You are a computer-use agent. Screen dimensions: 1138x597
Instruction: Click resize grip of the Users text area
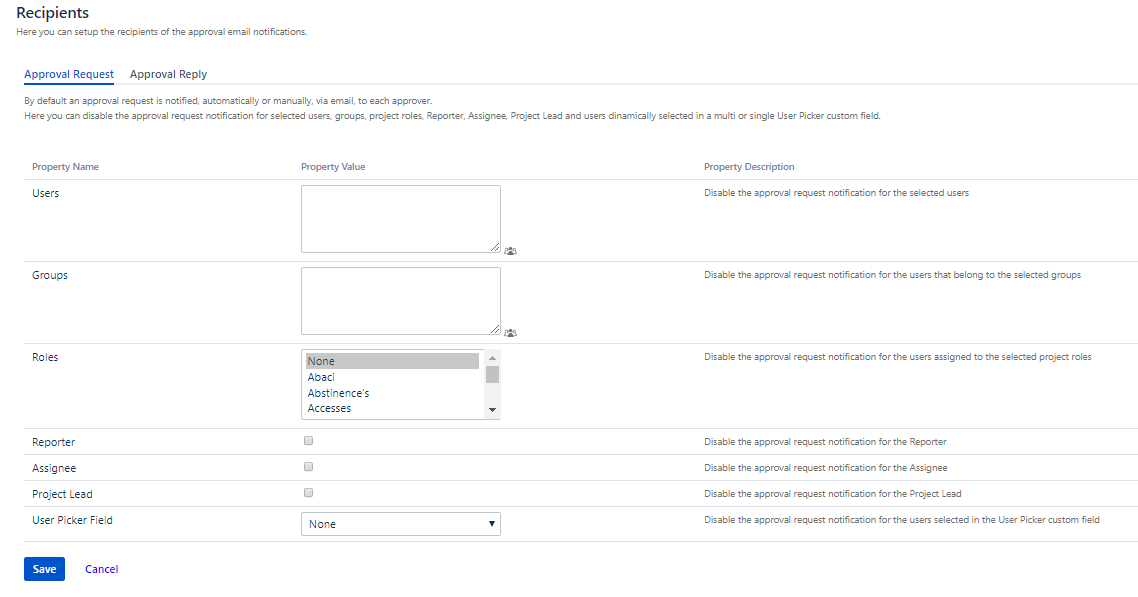click(x=495, y=247)
